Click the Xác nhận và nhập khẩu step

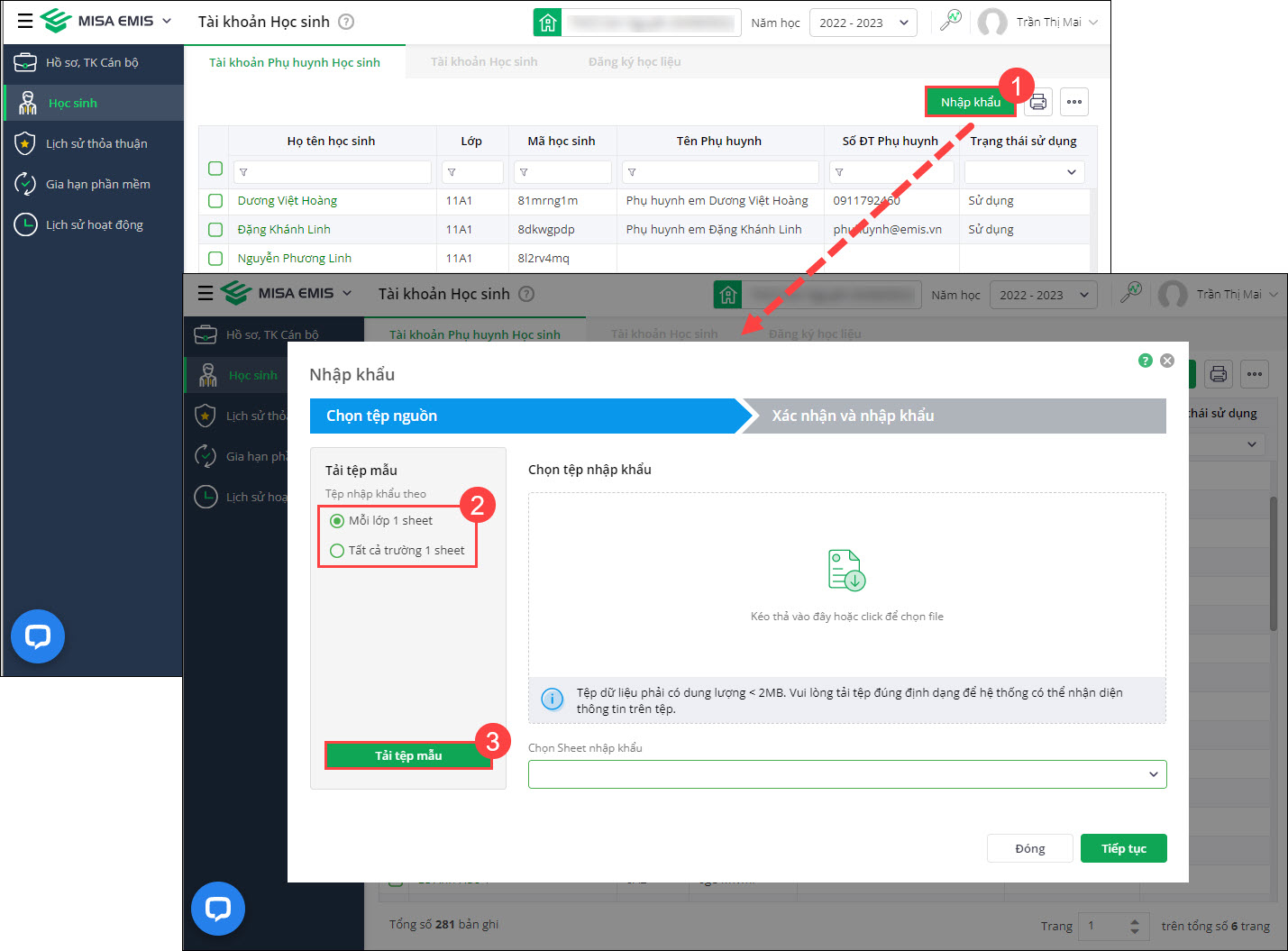[954, 416]
